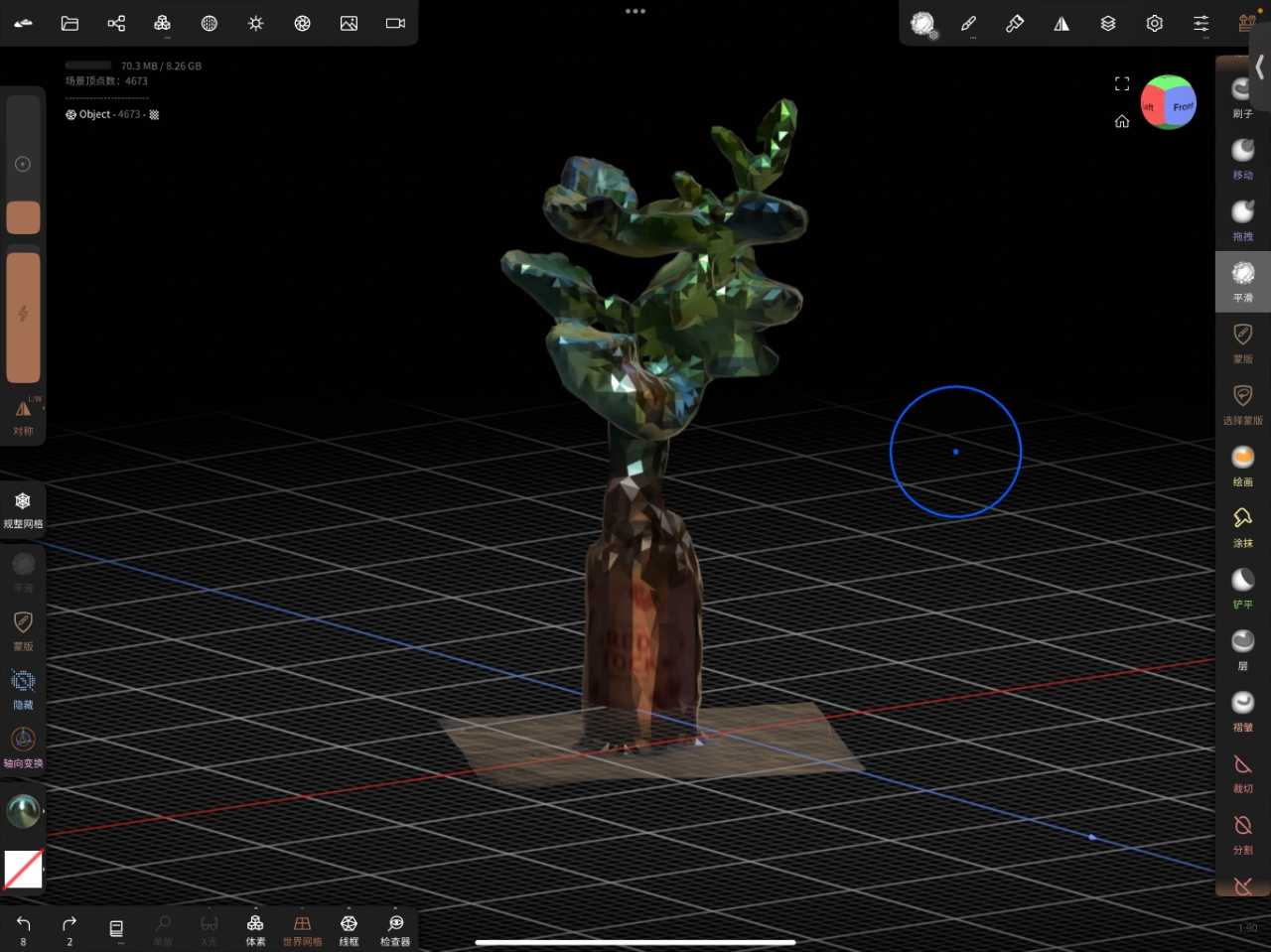Toggle 对称 symmetry in the left sidebar
Viewport: 1271px width, 952px height.
23,417
